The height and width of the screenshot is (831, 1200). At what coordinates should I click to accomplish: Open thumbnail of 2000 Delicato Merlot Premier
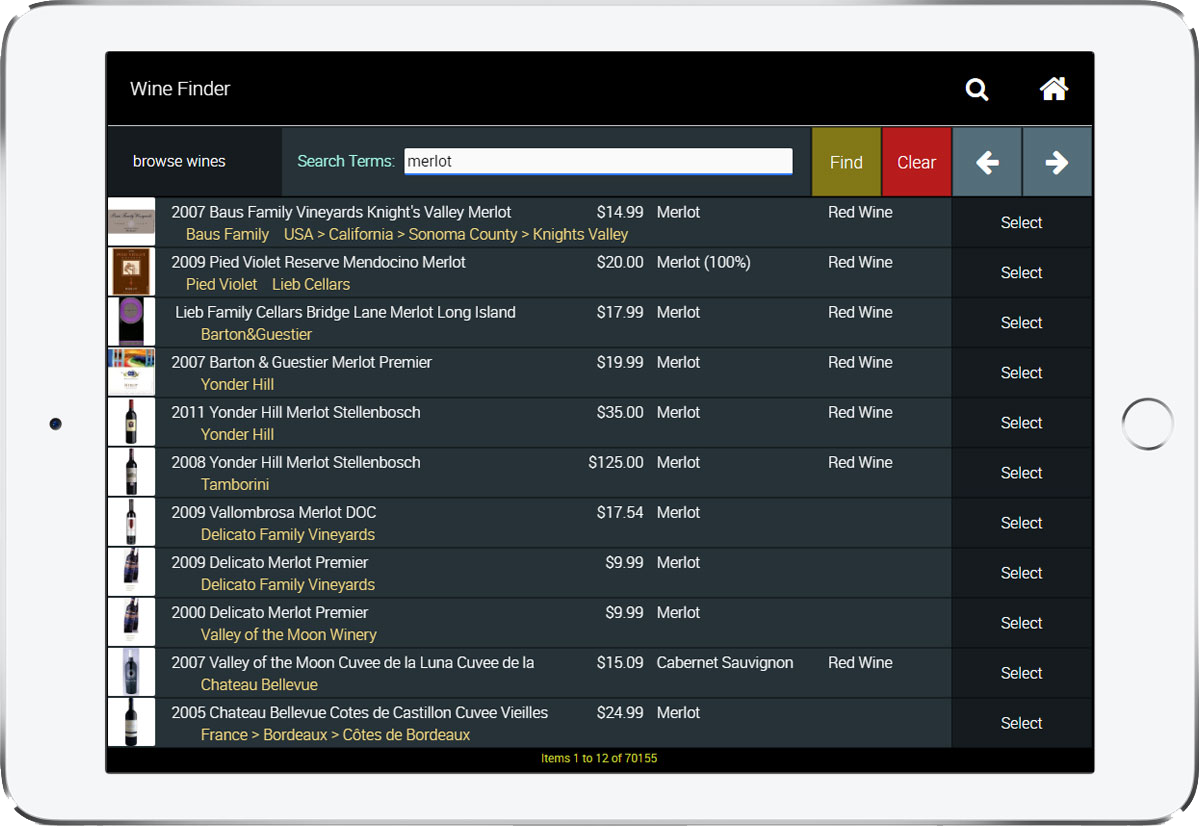tap(131, 622)
